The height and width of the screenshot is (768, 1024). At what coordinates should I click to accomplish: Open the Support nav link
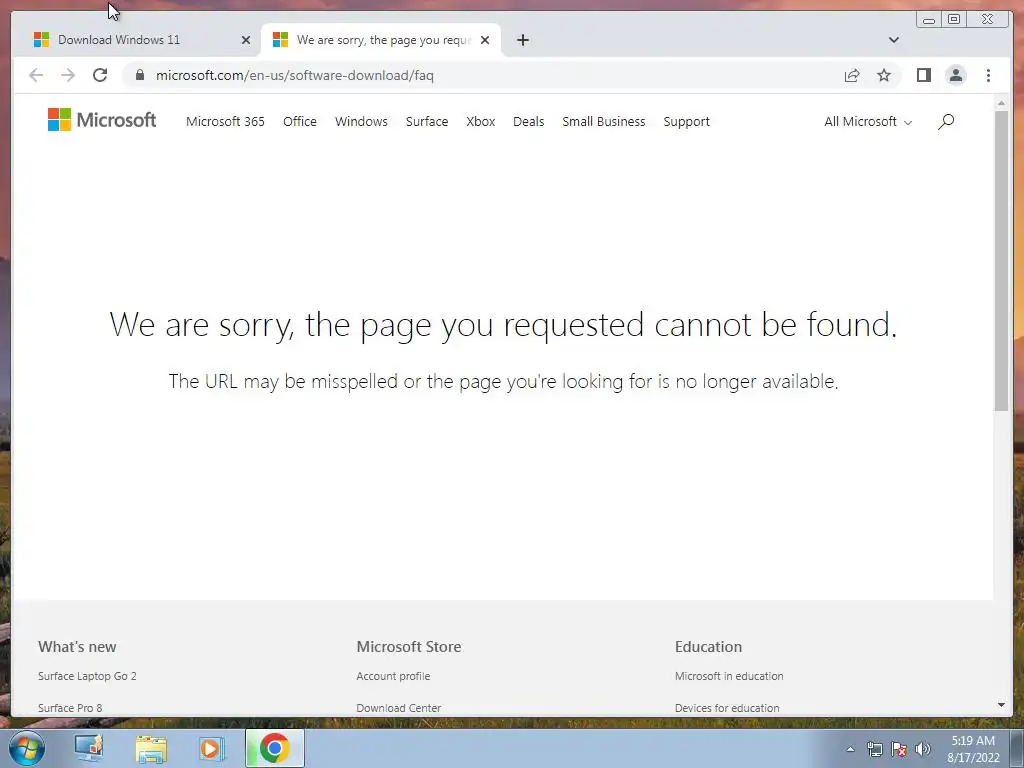686,121
